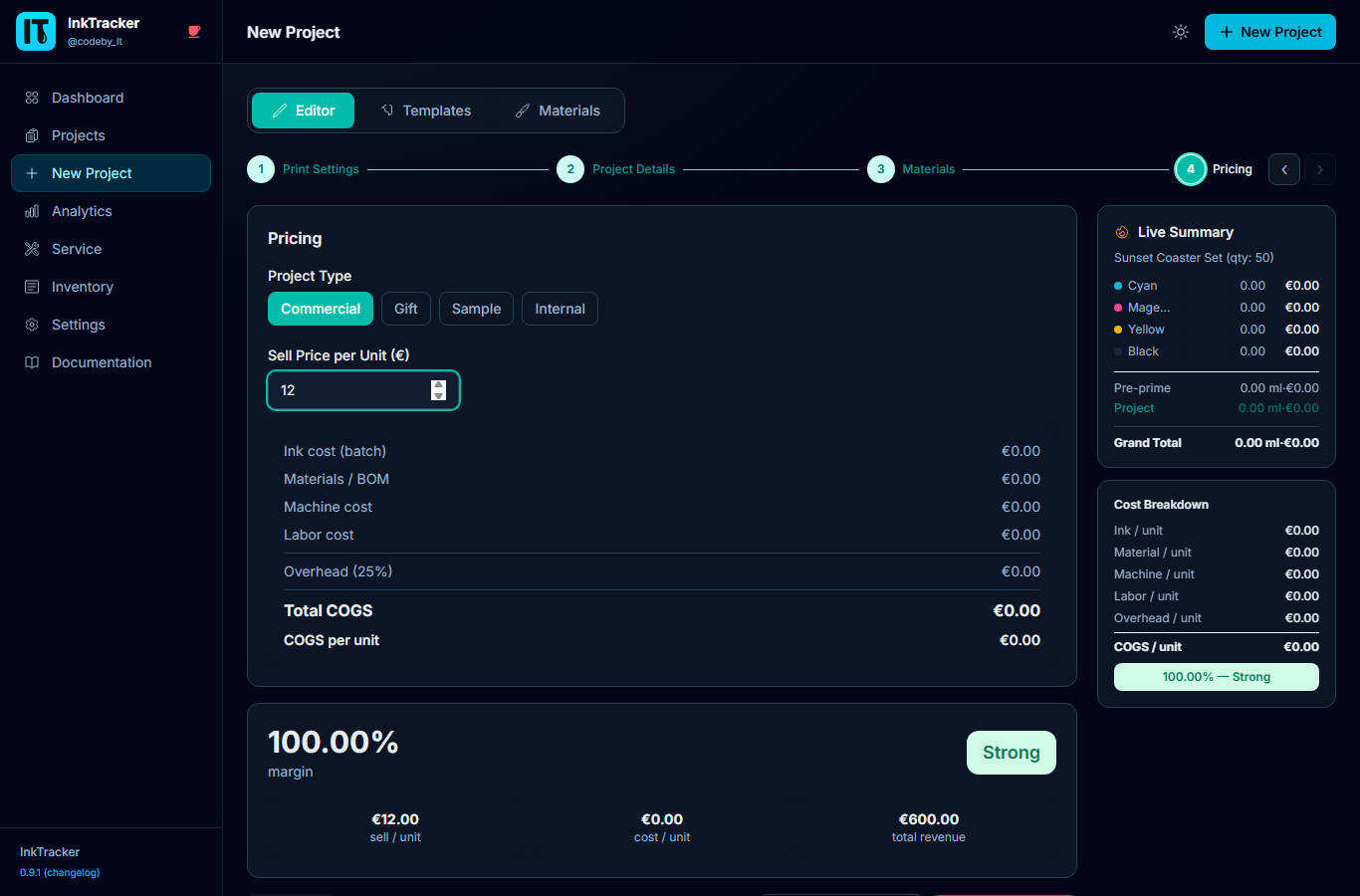Increase sell price with up arrow
Screen dimensions: 1360x896
tap(438, 384)
